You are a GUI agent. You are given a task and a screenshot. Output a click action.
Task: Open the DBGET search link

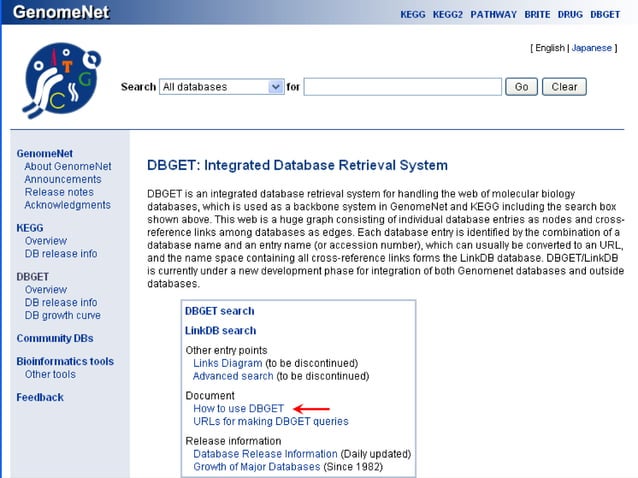(x=220, y=311)
